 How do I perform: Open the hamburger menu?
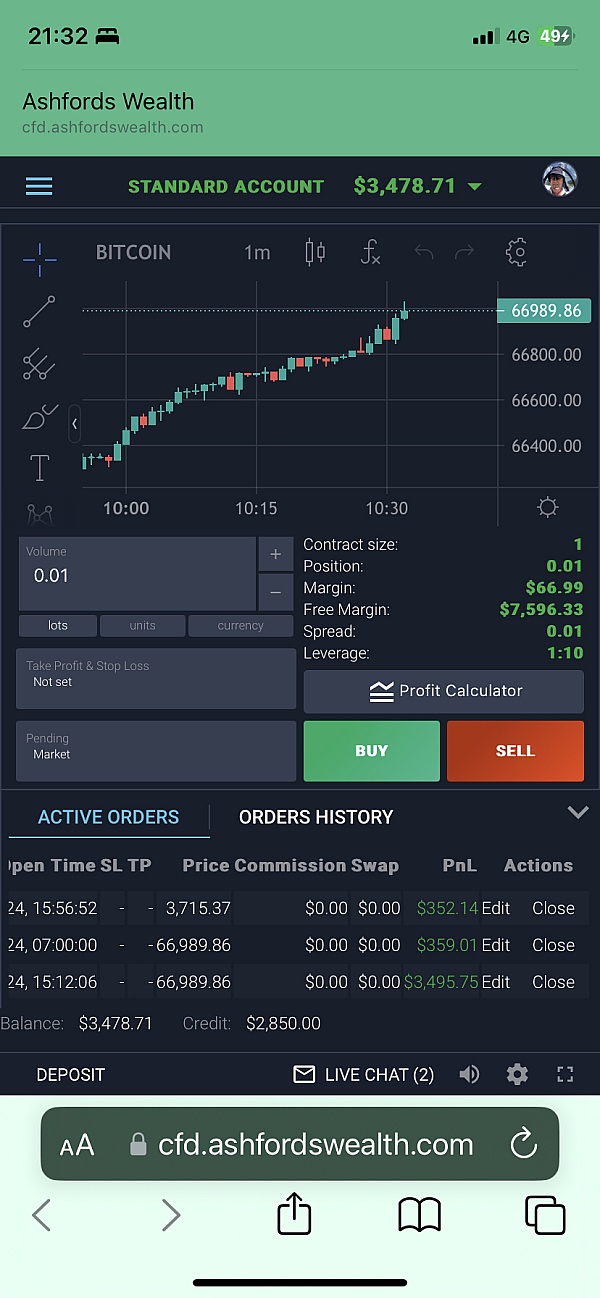[39, 186]
